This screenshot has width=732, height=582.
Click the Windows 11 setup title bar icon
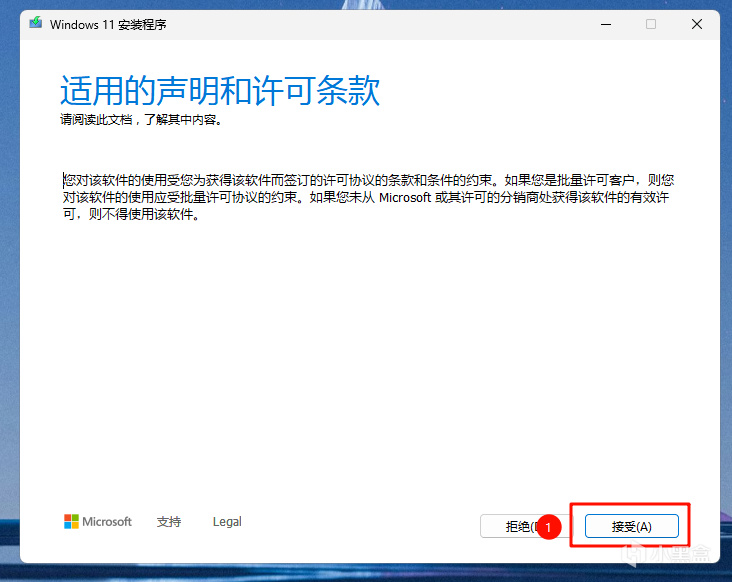click(35, 23)
